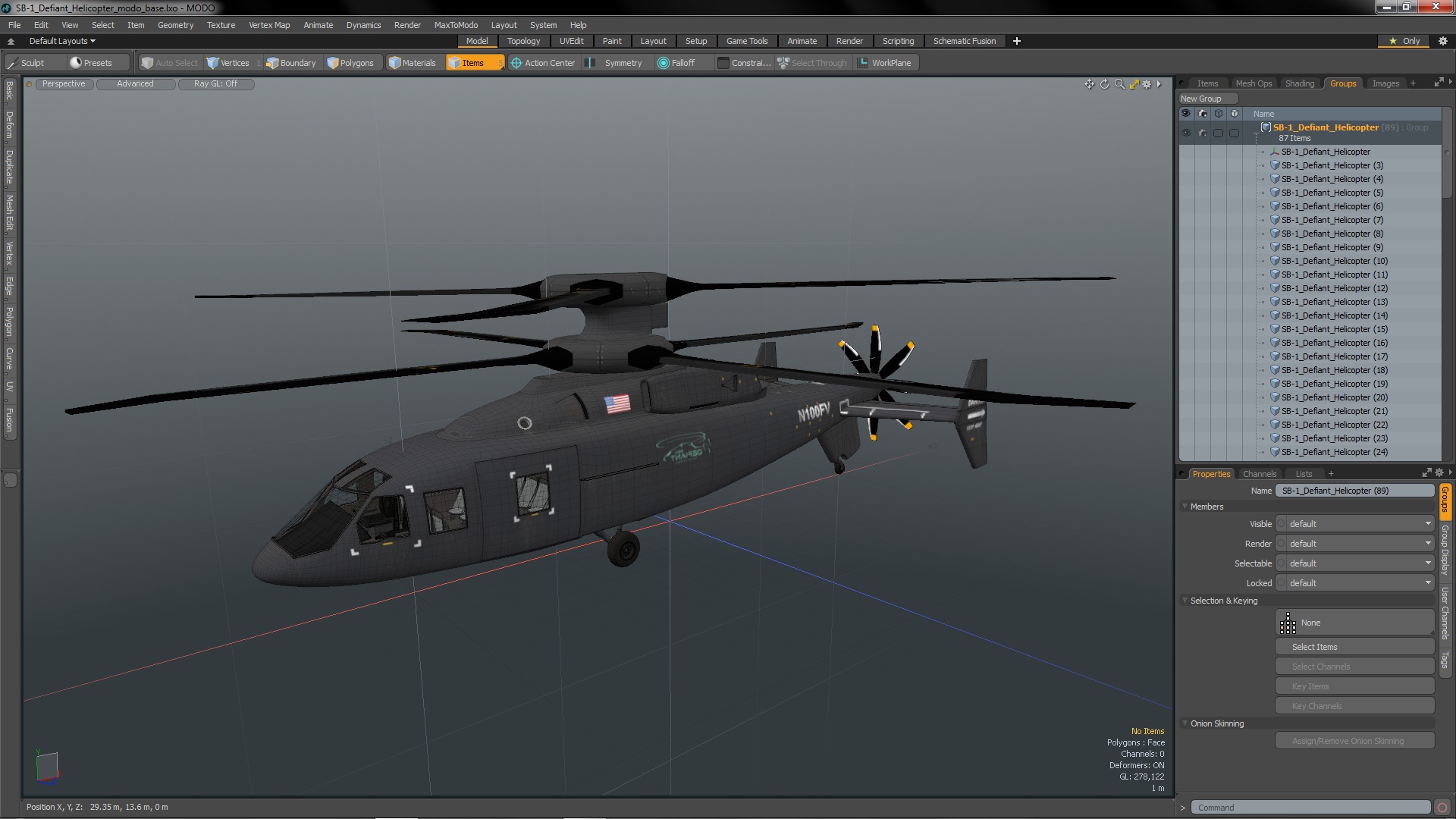
Task: Maximize viewport with yellow arrows icon
Action: coord(1134,84)
